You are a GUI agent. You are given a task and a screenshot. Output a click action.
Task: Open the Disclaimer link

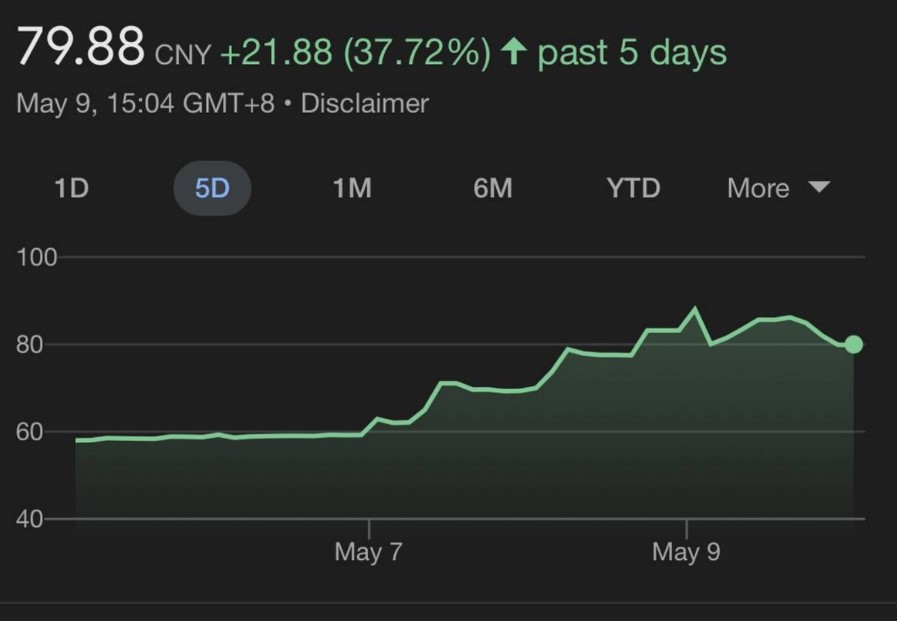(x=365, y=103)
